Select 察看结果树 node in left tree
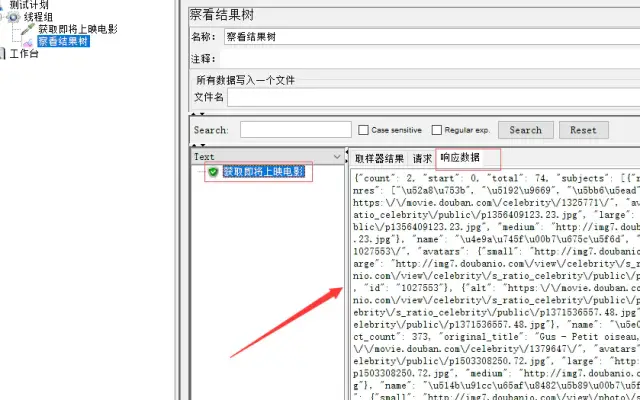Viewport: 640px width, 400px height. pos(63,41)
